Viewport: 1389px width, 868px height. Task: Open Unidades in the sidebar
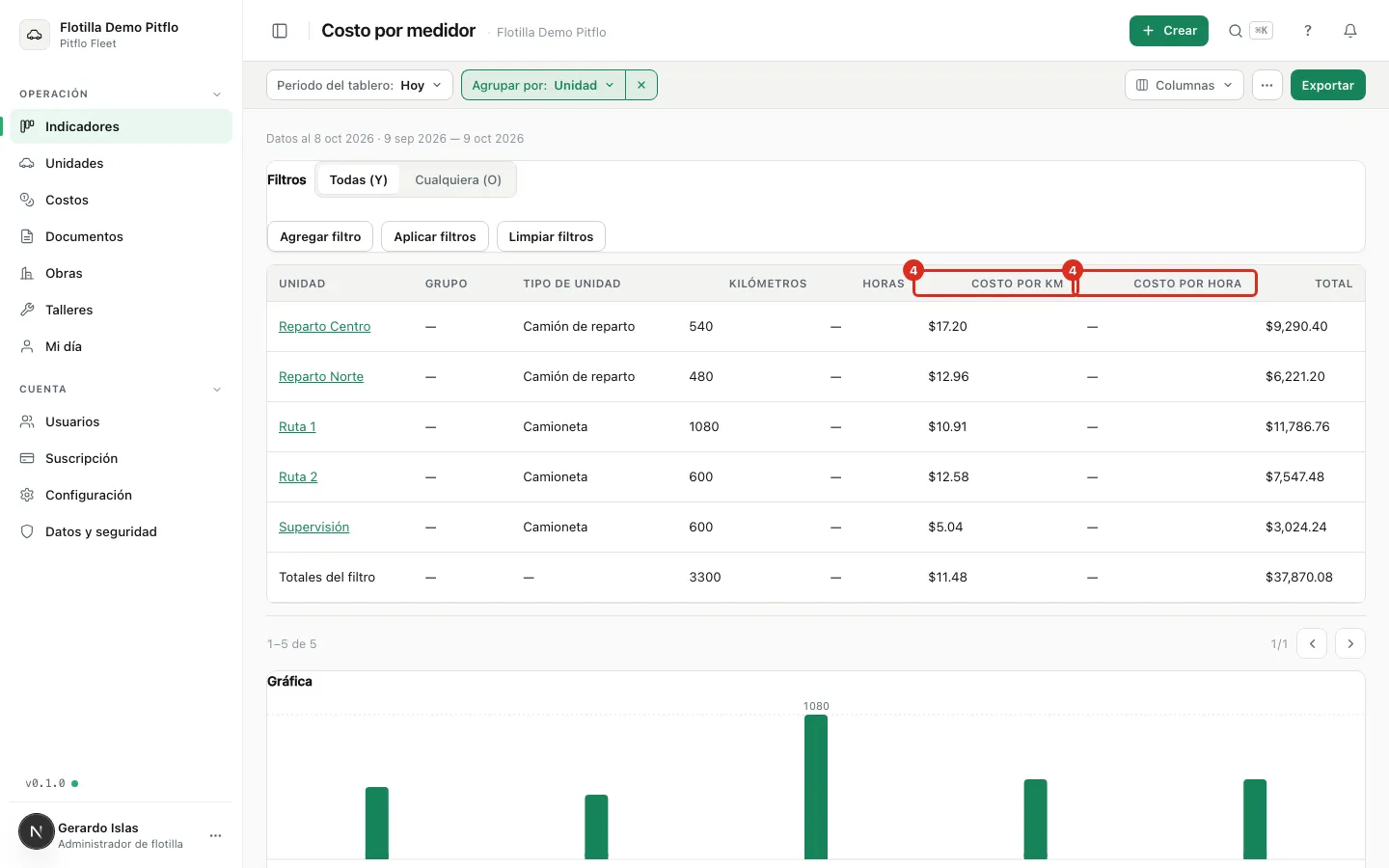122,163
